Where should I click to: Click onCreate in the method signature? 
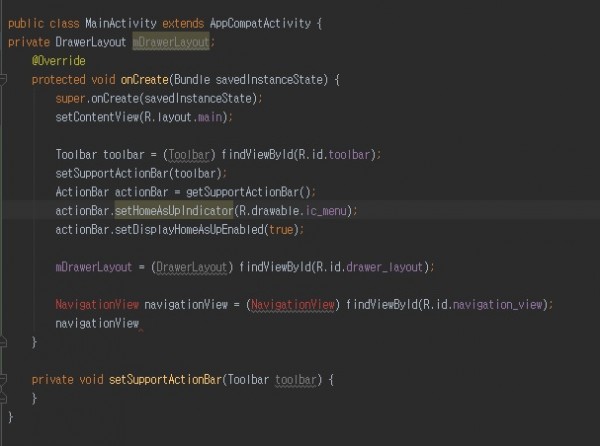pos(145,80)
